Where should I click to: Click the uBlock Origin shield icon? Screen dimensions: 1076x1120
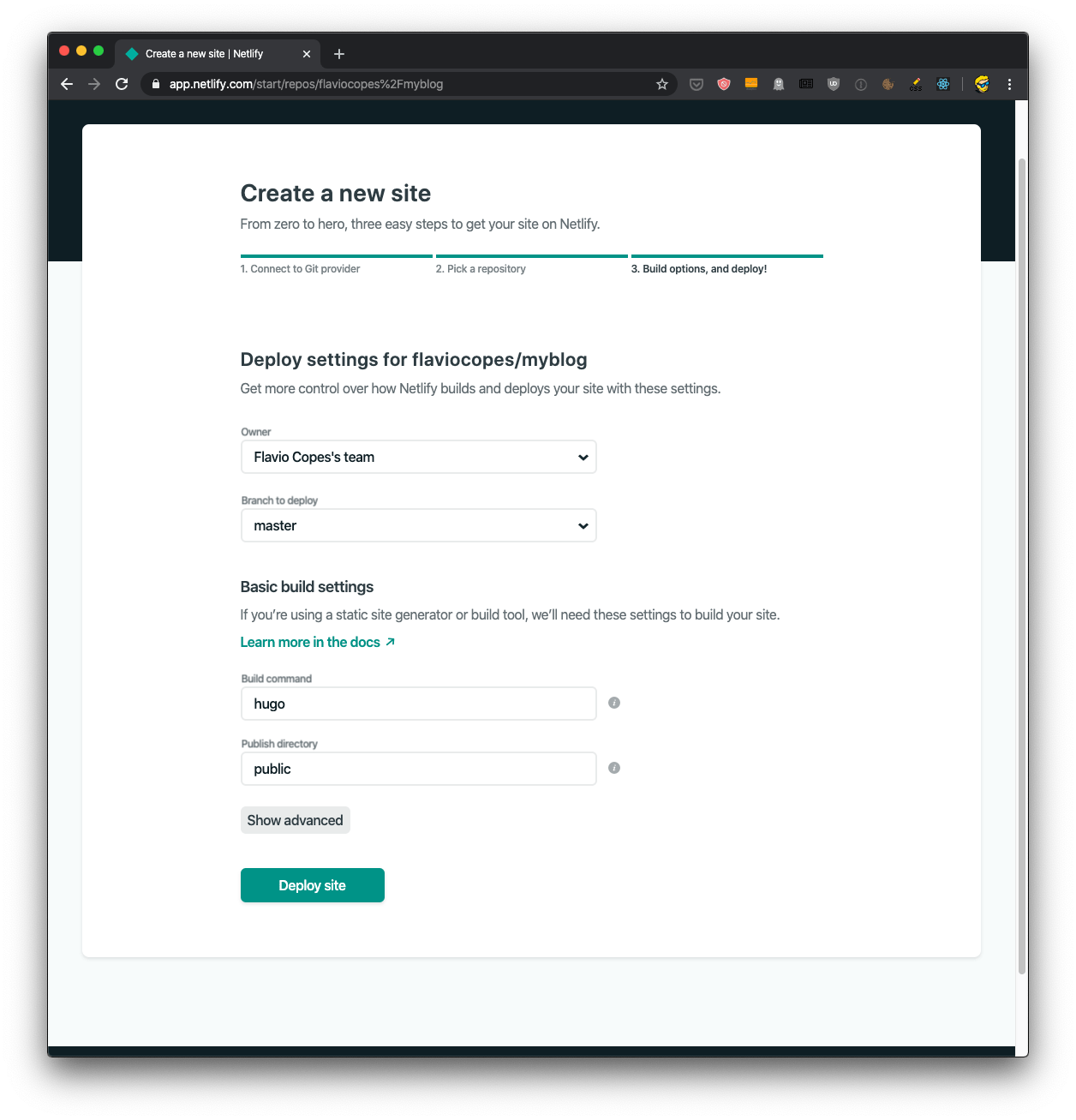pyautogui.click(x=834, y=84)
